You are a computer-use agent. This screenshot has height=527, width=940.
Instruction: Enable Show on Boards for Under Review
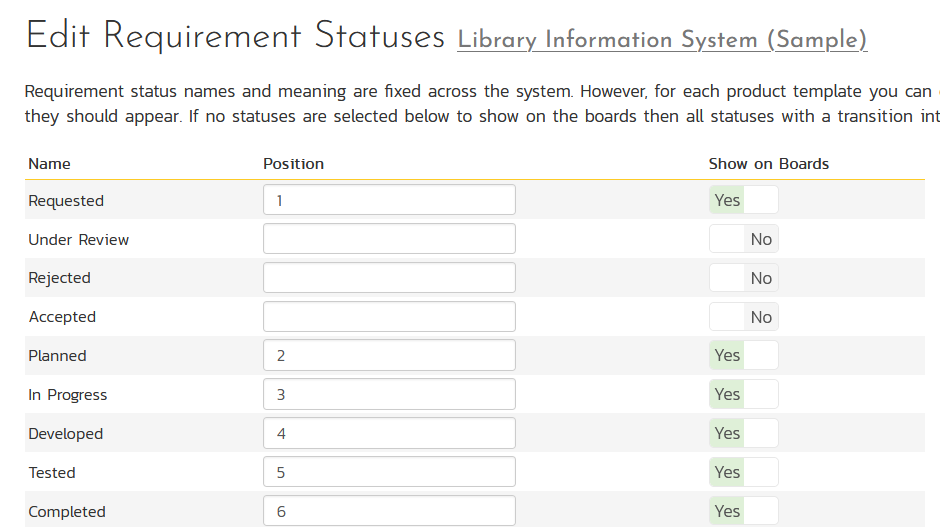click(x=743, y=239)
